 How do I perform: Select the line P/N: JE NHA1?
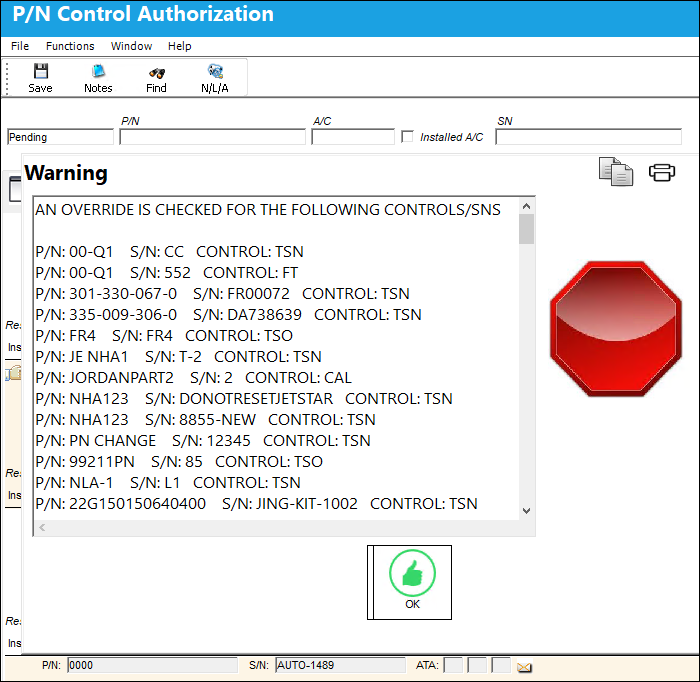pos(179,357)
